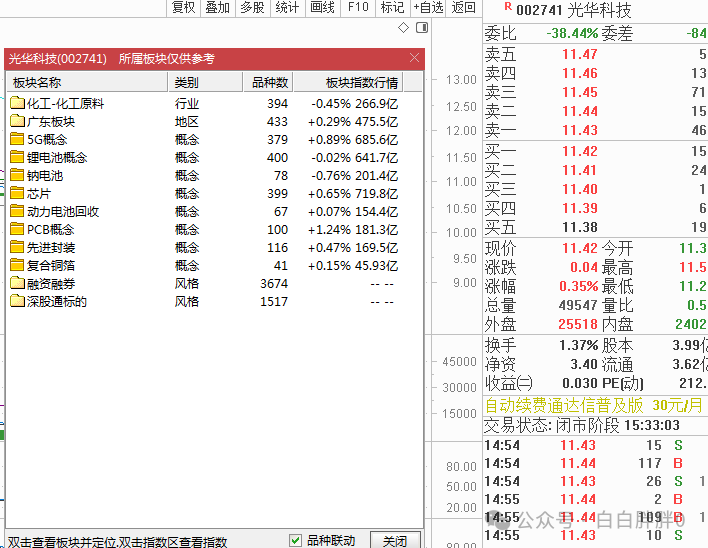Click the 买五 price 11.38
Screen dimensions: 708x548
click(x=580, y=227)
